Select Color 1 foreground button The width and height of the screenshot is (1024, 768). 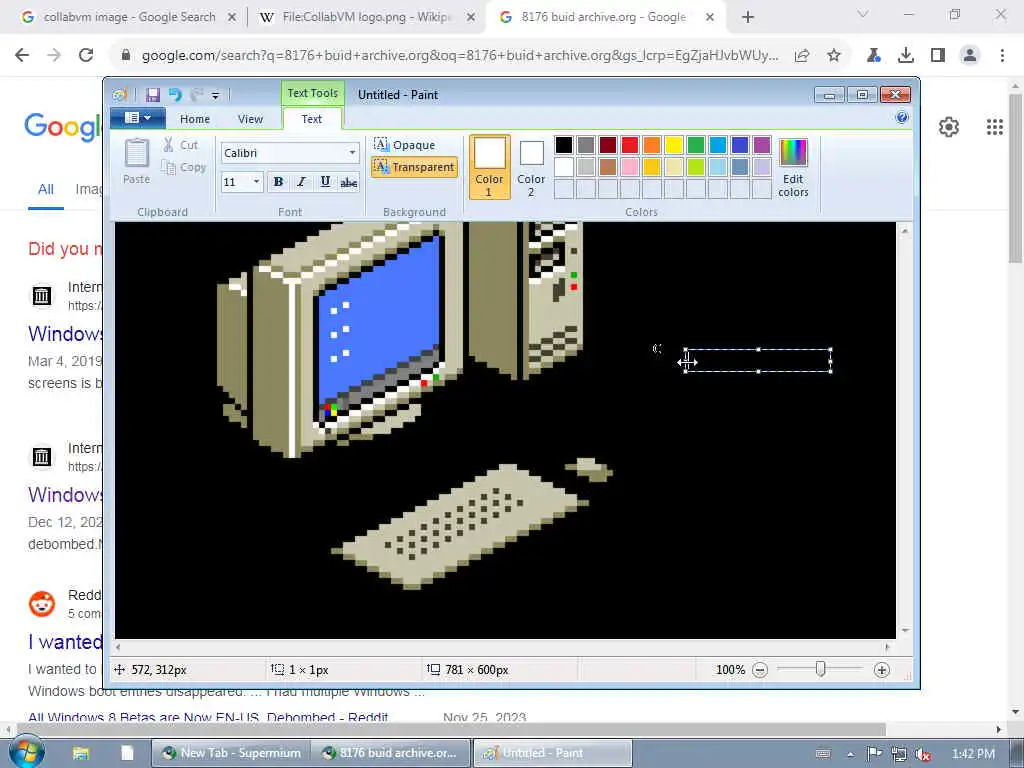[x=489, y=167]
